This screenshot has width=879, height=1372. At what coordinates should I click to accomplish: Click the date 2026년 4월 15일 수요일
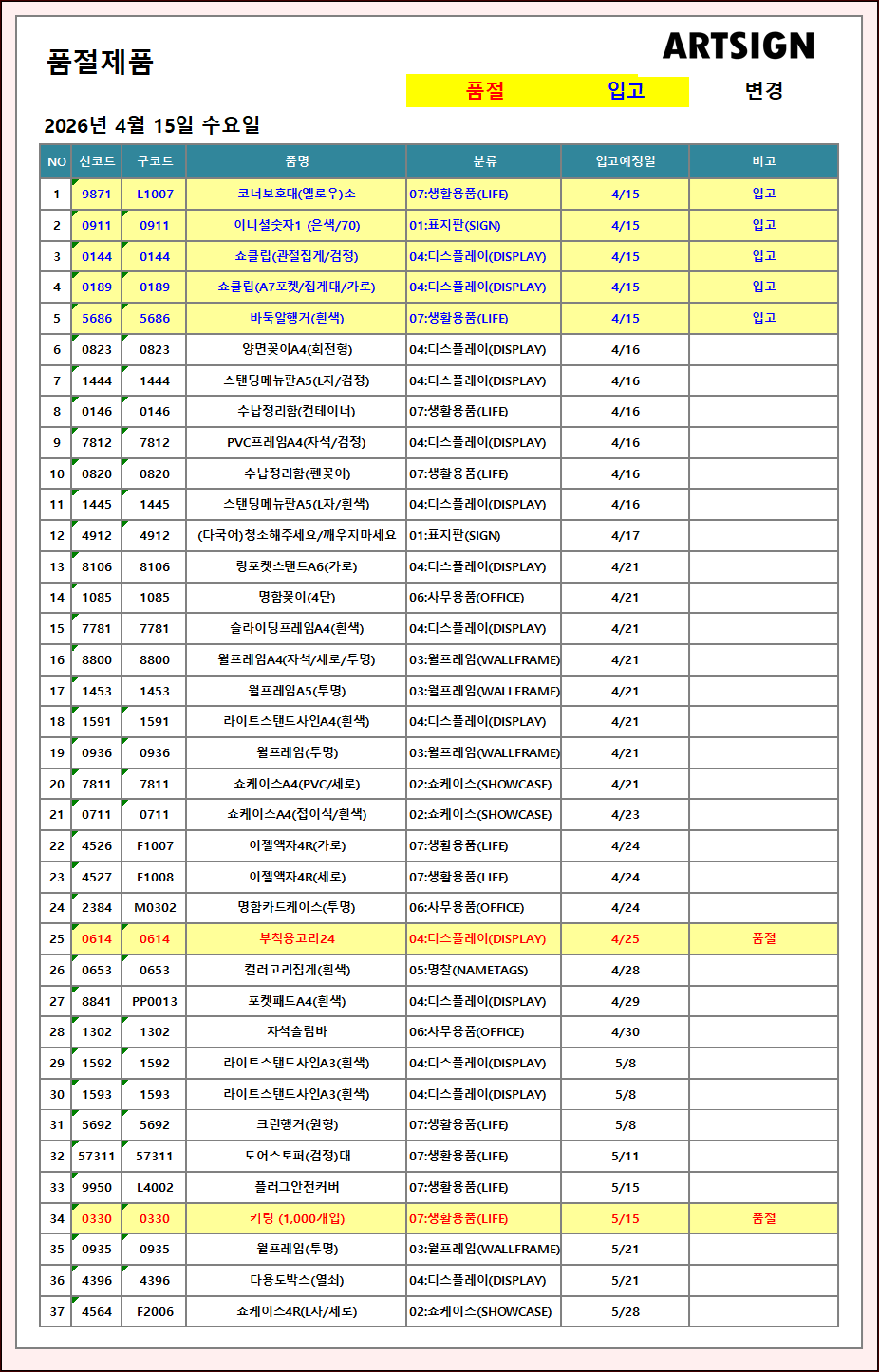pos(152,125)
